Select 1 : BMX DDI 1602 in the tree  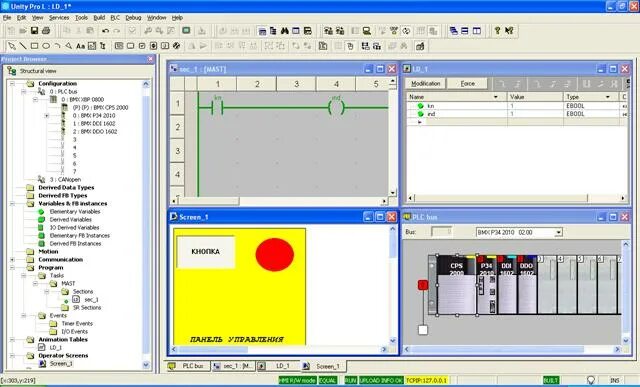pyautogui.click(x=94, y=123)
